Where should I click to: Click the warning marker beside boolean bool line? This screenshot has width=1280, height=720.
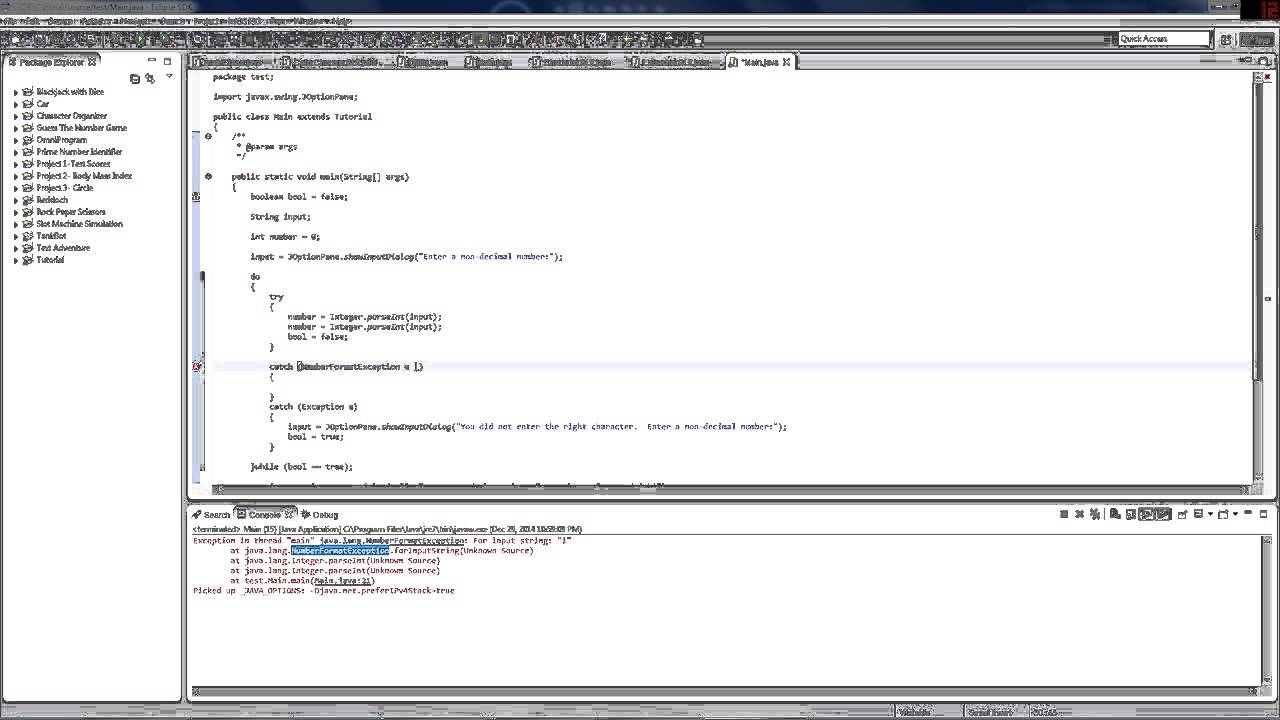[197, 196]
